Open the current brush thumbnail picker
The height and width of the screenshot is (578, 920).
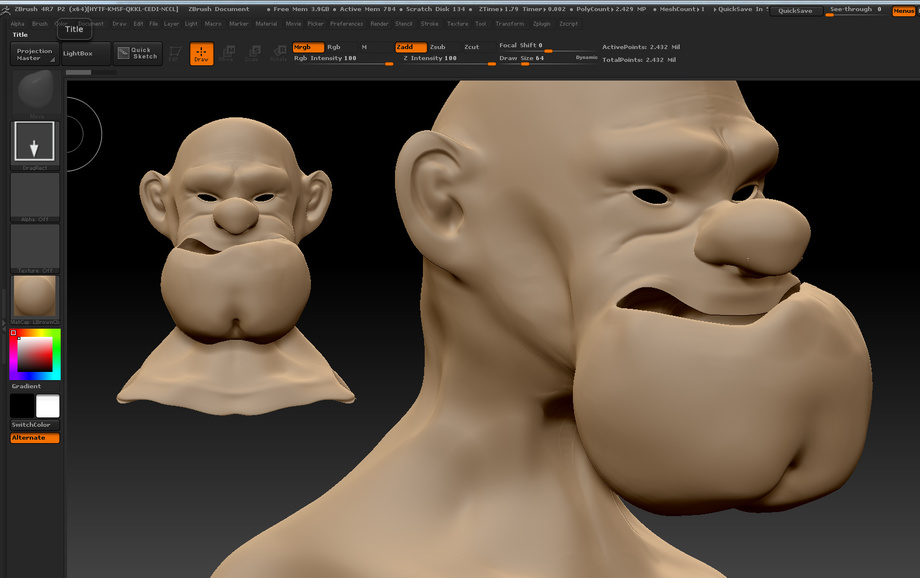tap(35, 91)
